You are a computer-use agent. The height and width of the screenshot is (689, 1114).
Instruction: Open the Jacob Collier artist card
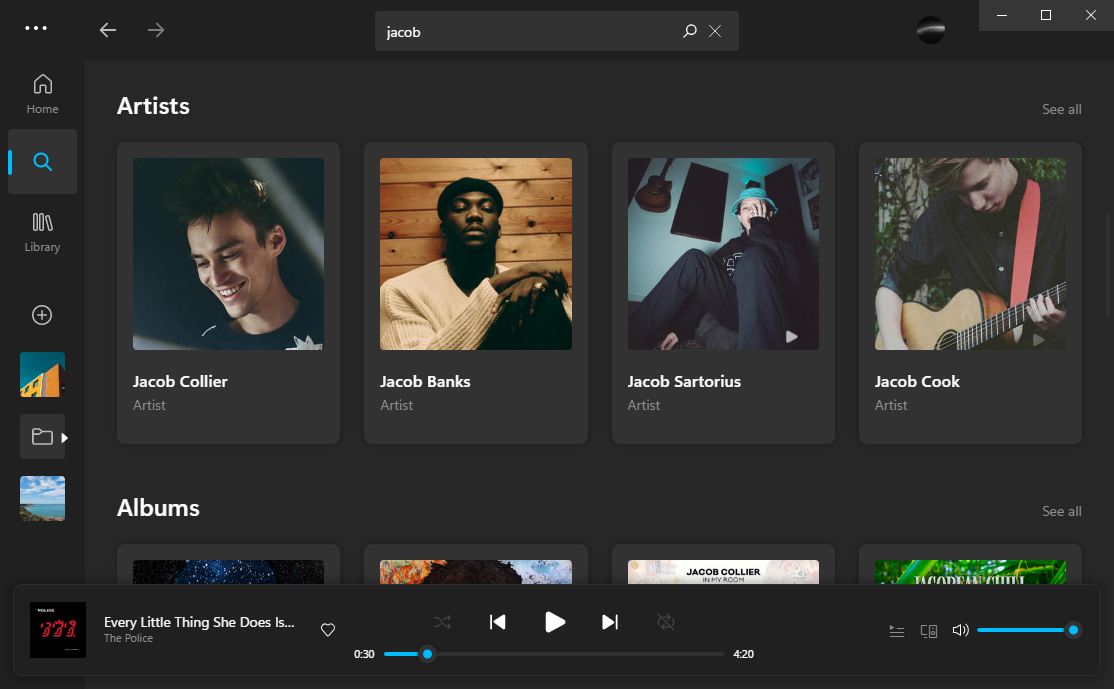click(x=228, y=293)
